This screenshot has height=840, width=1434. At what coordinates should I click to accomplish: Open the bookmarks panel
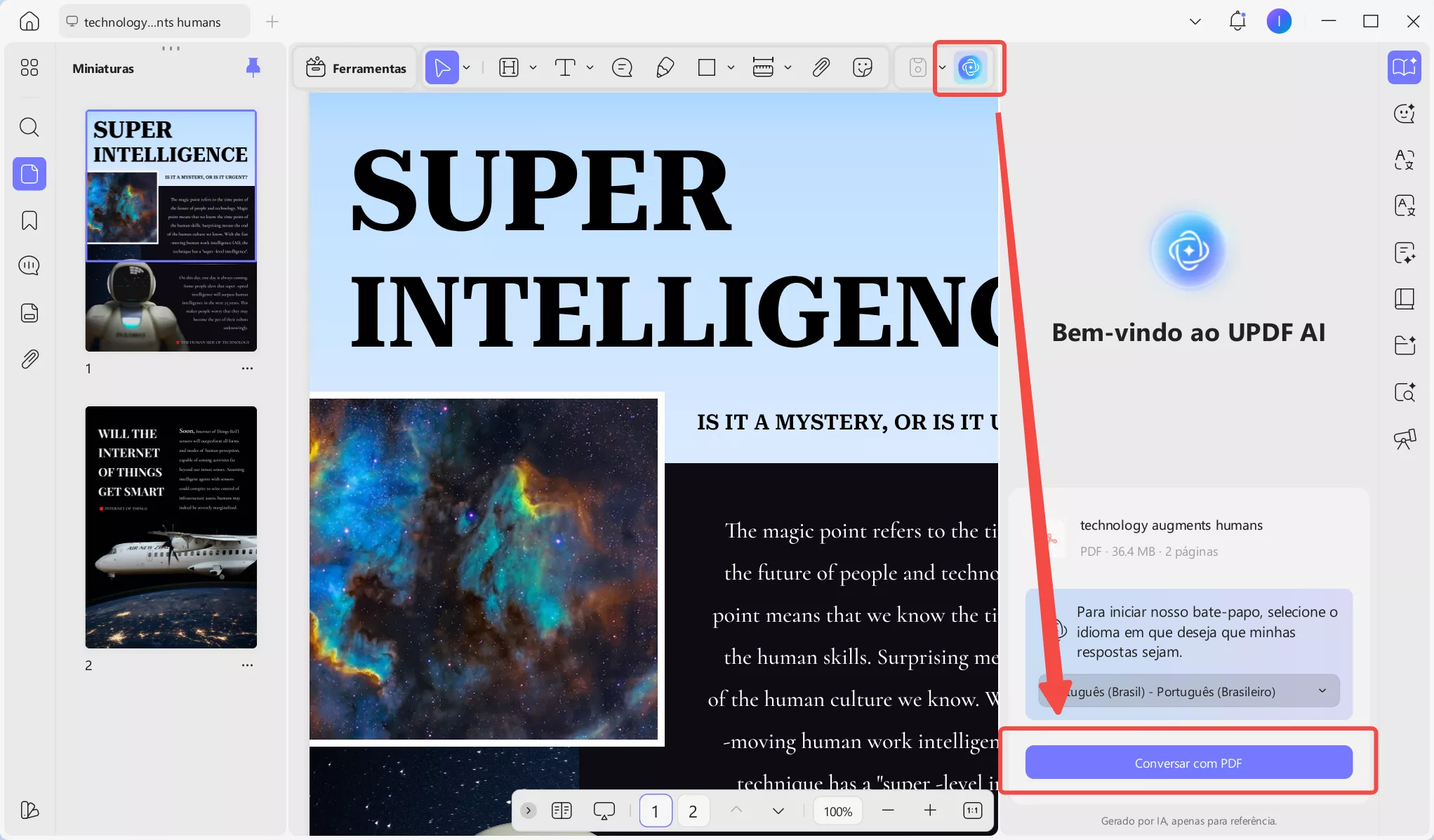click(29, 220)
